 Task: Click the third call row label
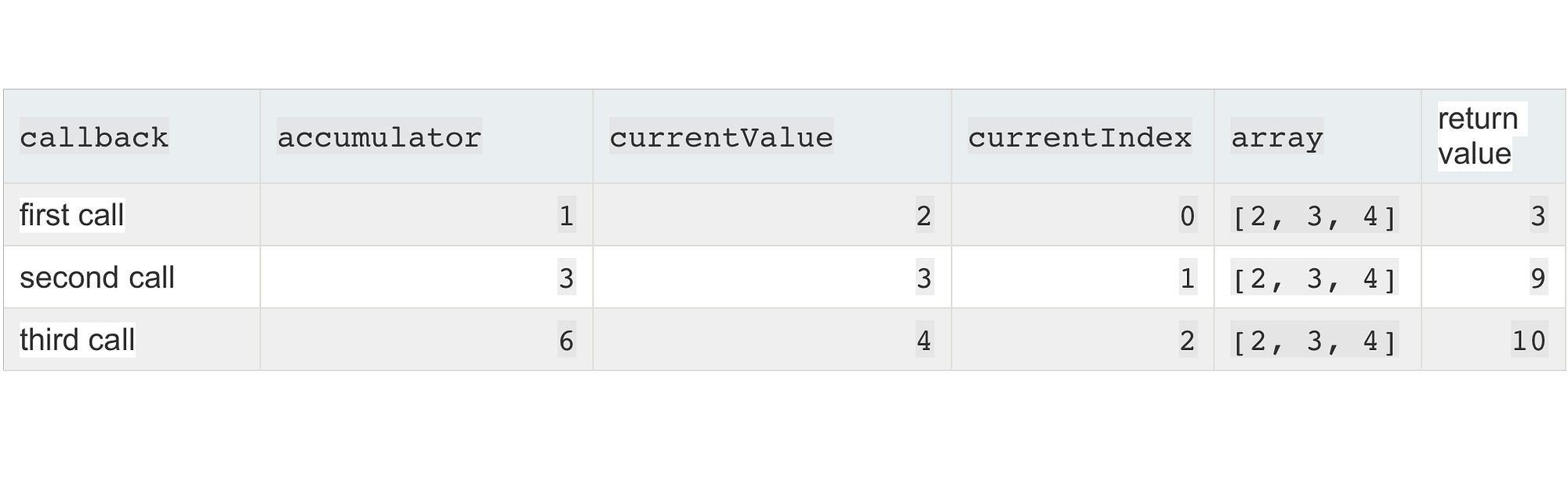tap(78, 340)
